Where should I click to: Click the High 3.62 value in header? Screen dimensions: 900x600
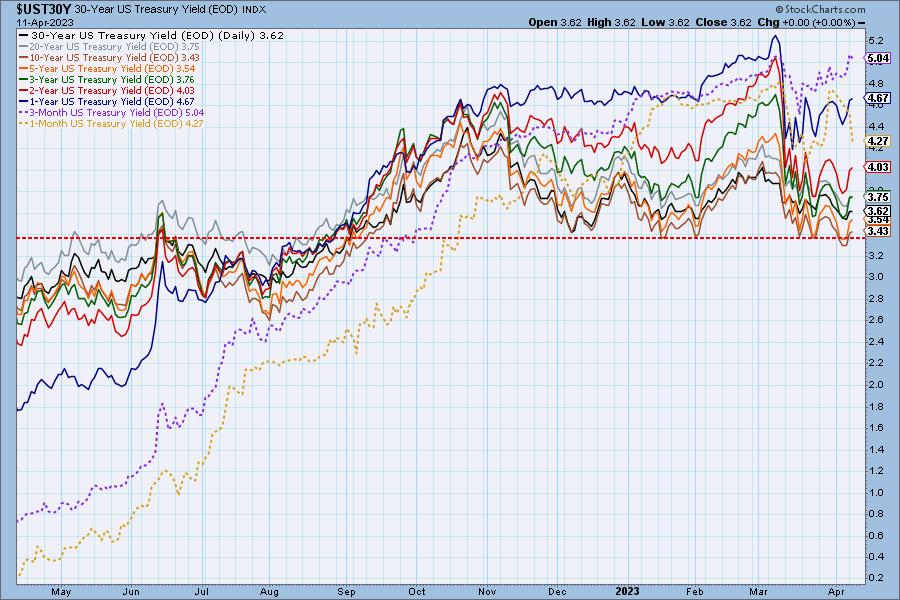tap(611, 22)
